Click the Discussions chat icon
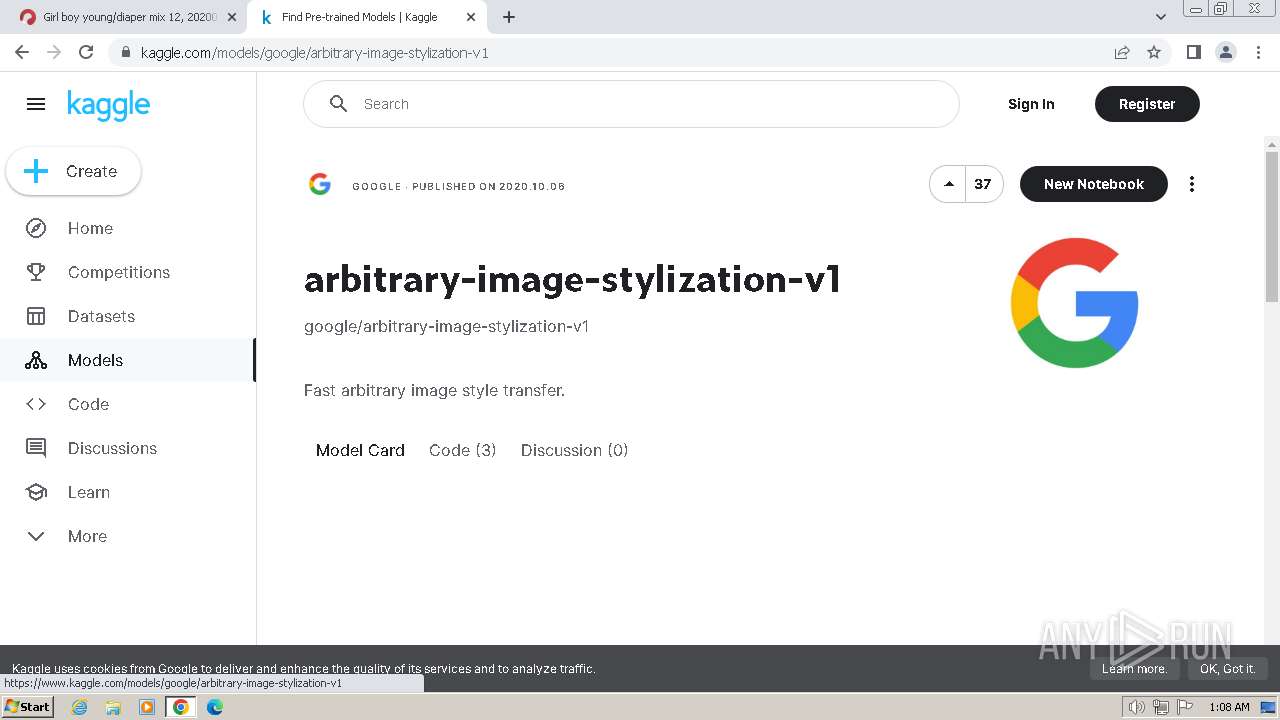 [x=36, y=448]
